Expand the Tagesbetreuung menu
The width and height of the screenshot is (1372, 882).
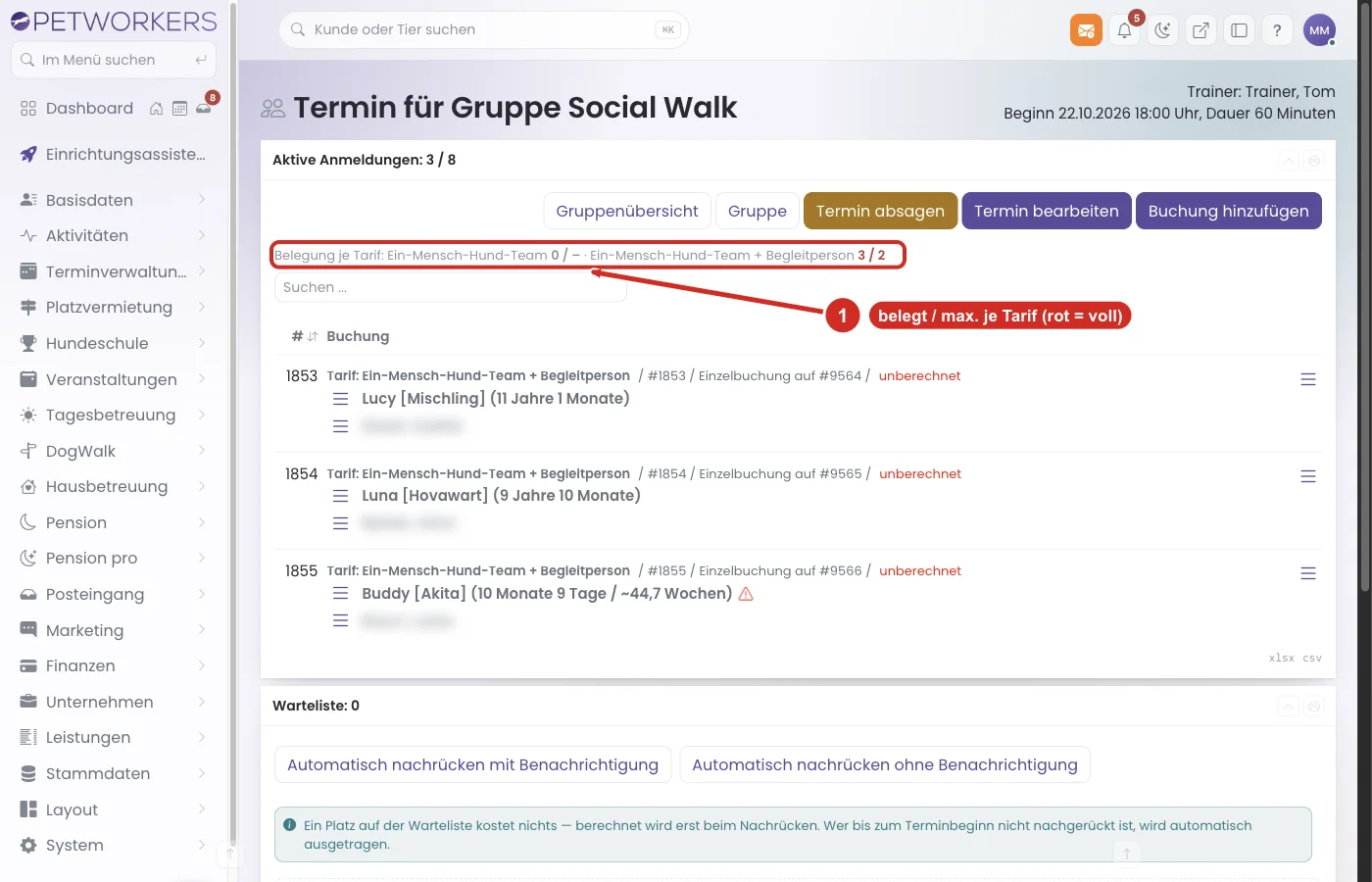tap(113, 415)
